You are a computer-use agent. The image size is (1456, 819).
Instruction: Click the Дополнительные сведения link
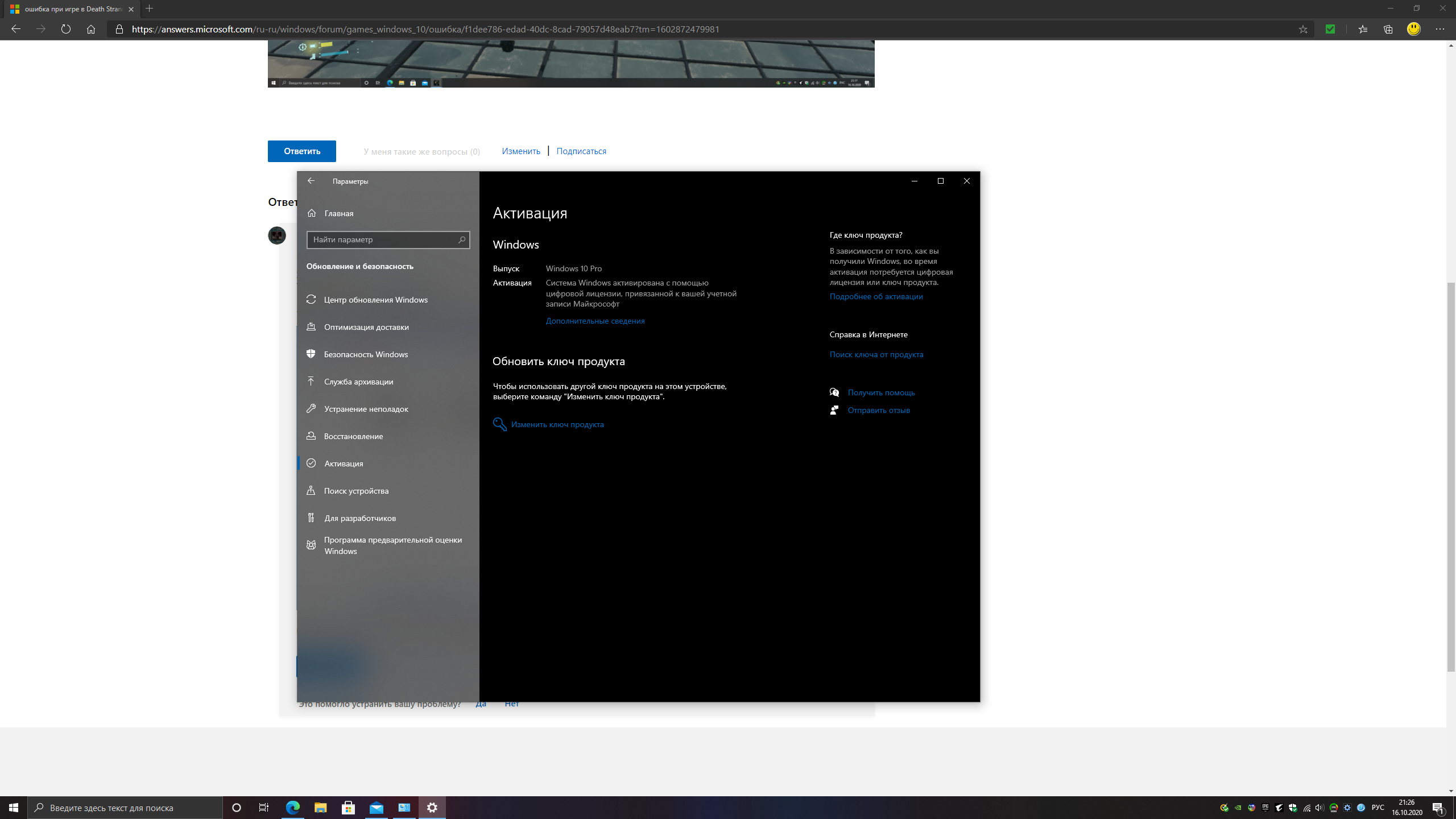[x=595, y=321]
